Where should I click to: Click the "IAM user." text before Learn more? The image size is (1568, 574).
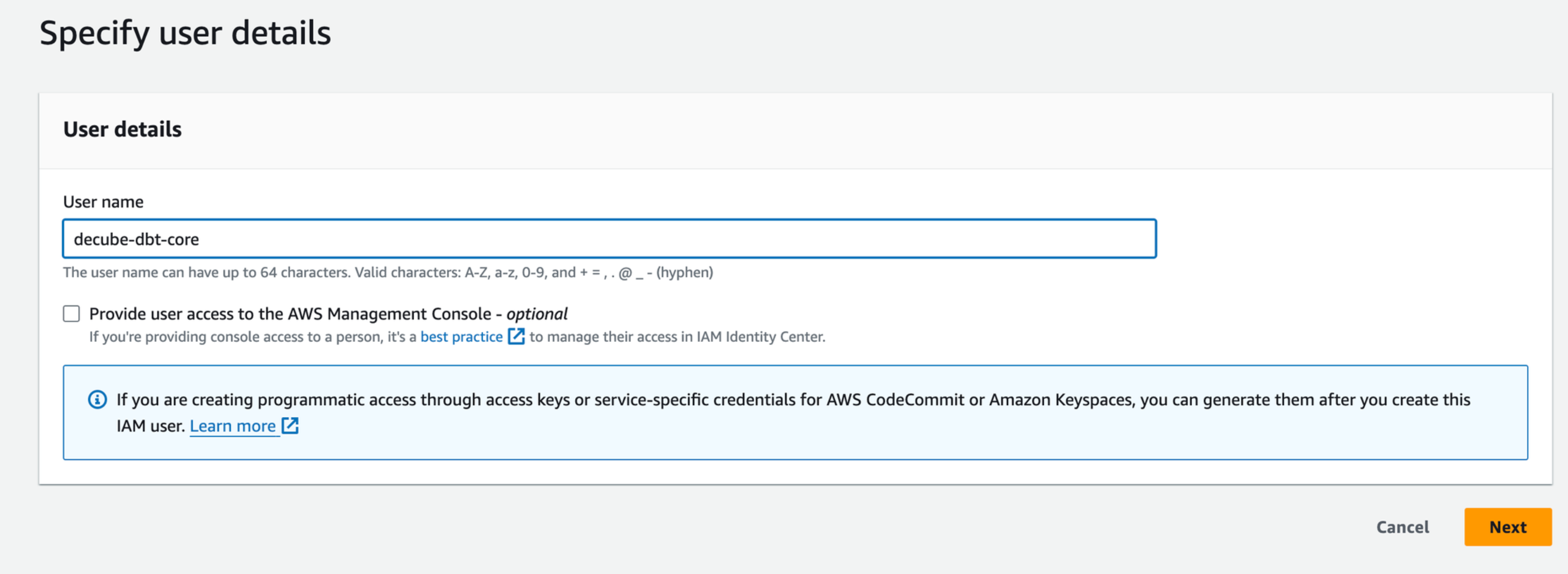150,426
